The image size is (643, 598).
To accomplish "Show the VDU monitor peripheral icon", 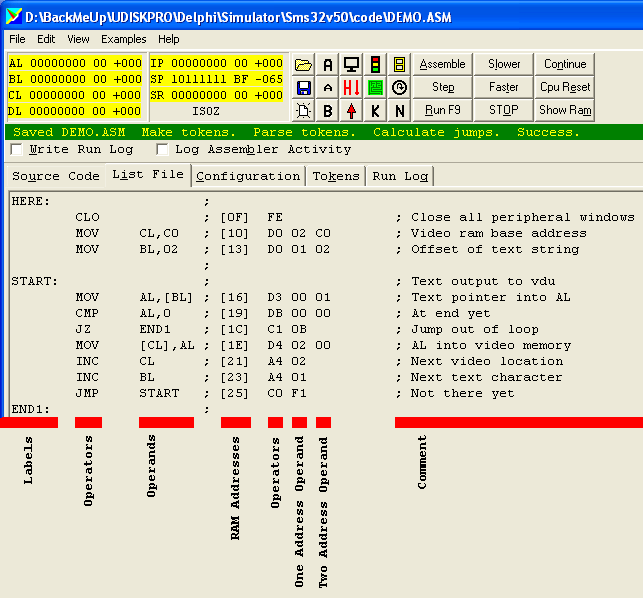I will point(351,64).
